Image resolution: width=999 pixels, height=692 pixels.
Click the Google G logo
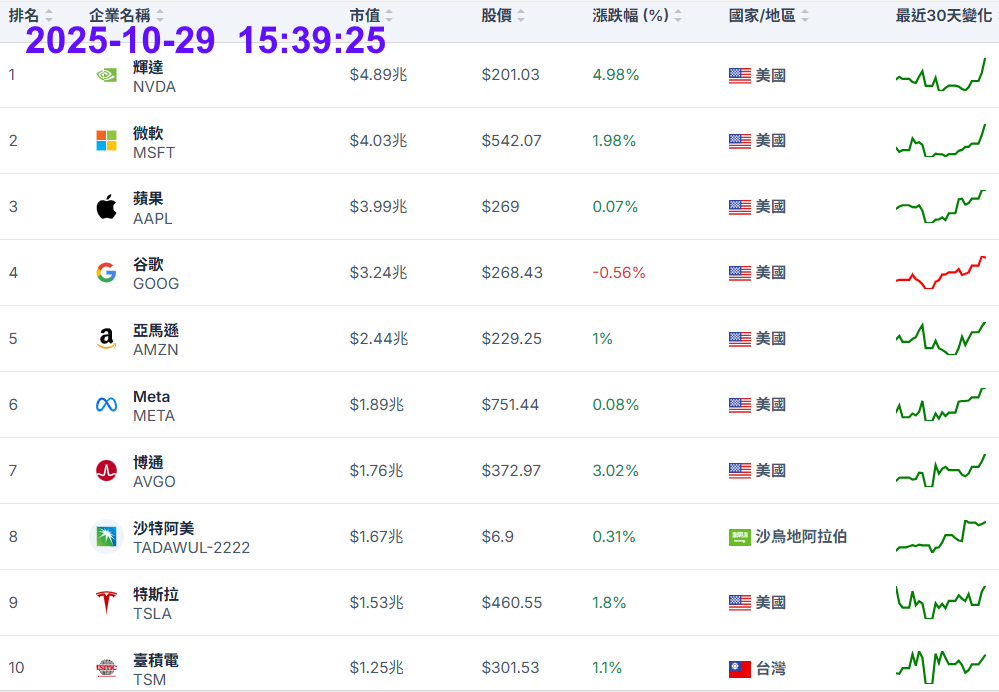tap(106, 273)
